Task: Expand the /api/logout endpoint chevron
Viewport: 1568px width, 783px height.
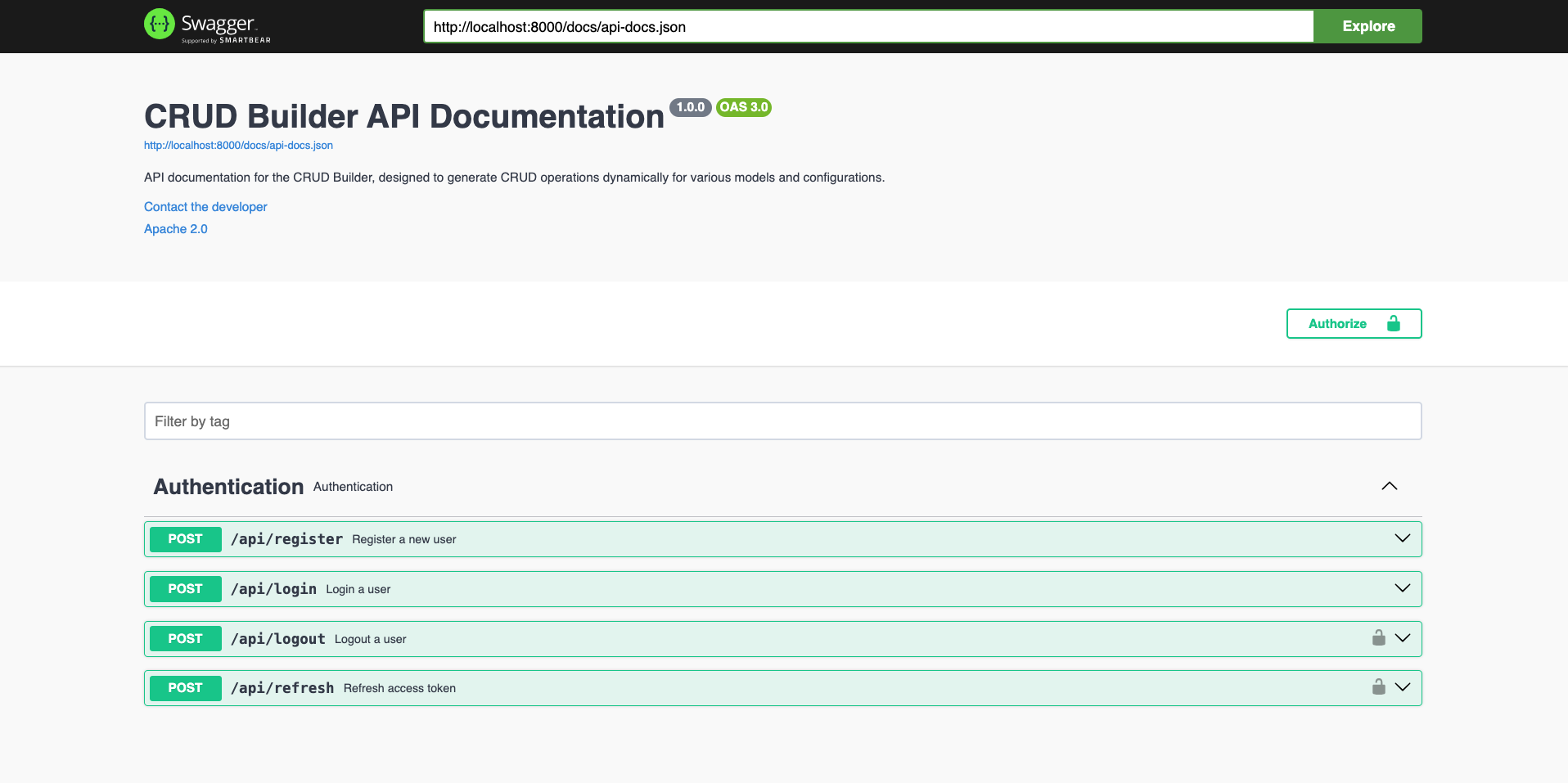Action: tap(1403, 638)
